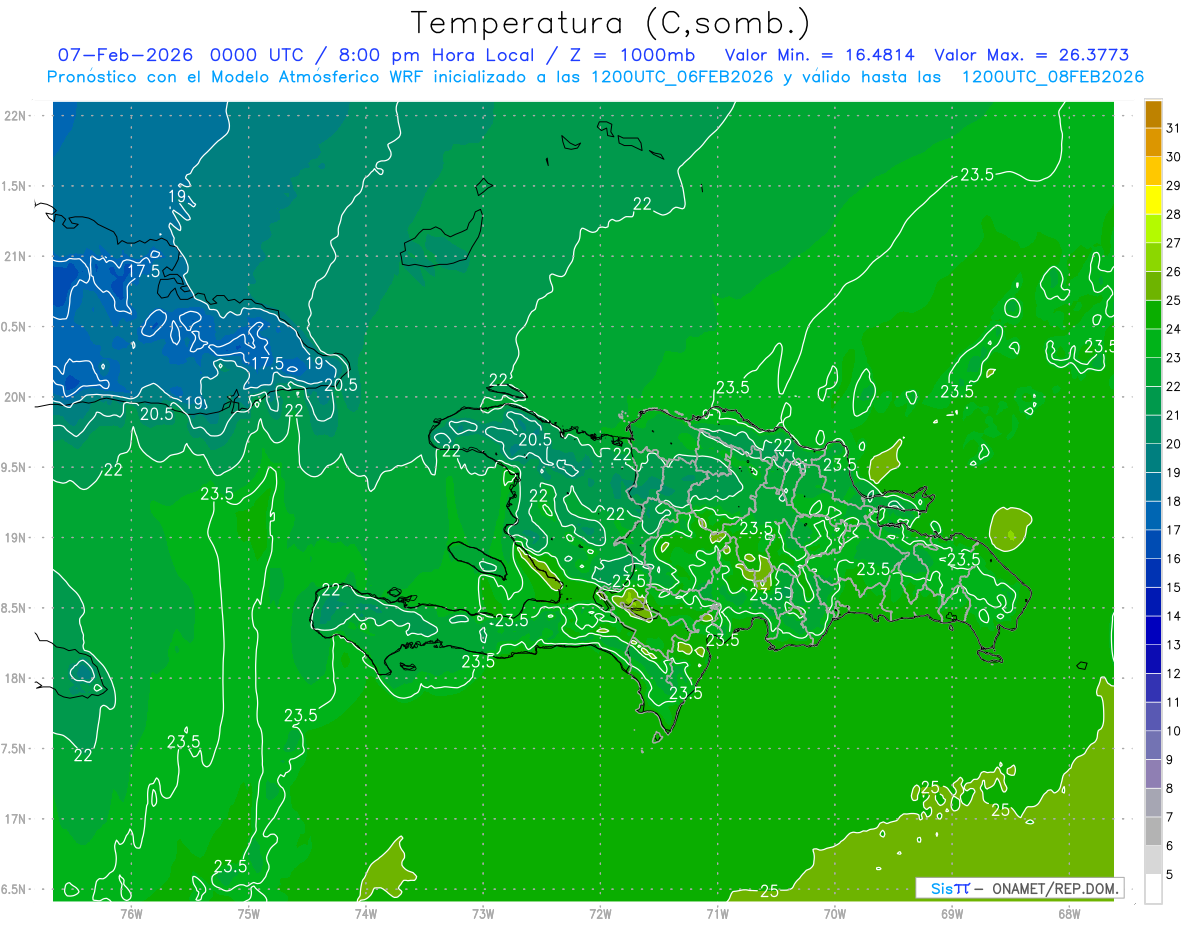Select the 'Valor Max. = 26.3773' value
Screen dimensions: 1200x927
pyautogui.click(x=1031, y=55)
